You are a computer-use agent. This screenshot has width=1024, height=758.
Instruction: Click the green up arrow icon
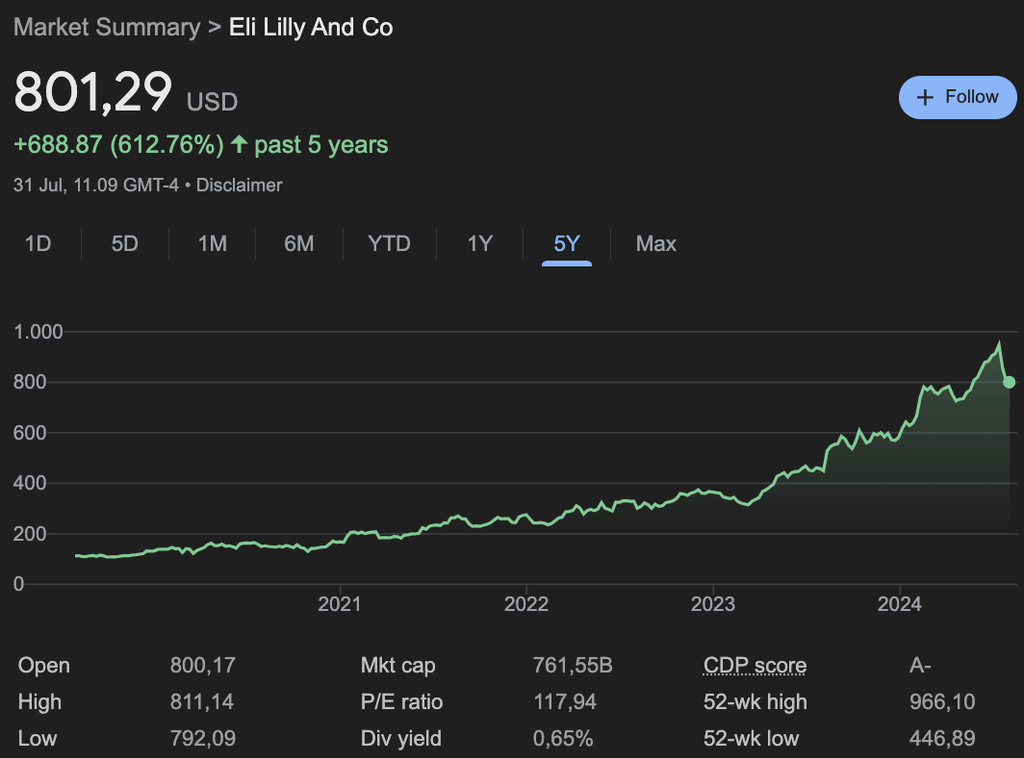[x=239, y=145]
